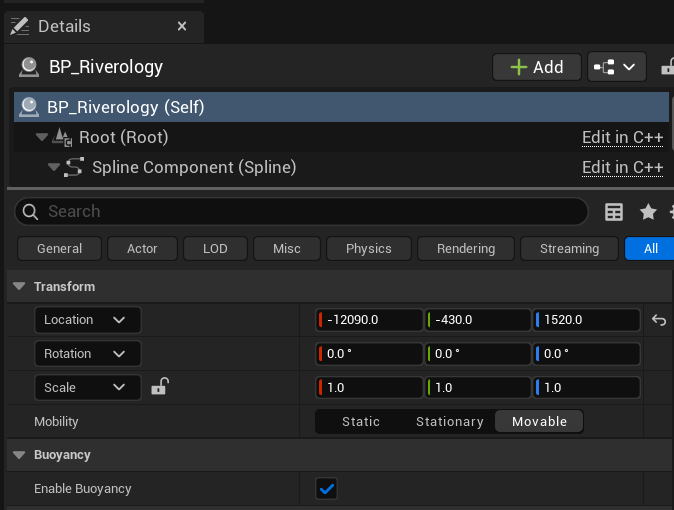Edit Rotation Z value field
Screen dimensions: 674x510
(x=586, y=354)
